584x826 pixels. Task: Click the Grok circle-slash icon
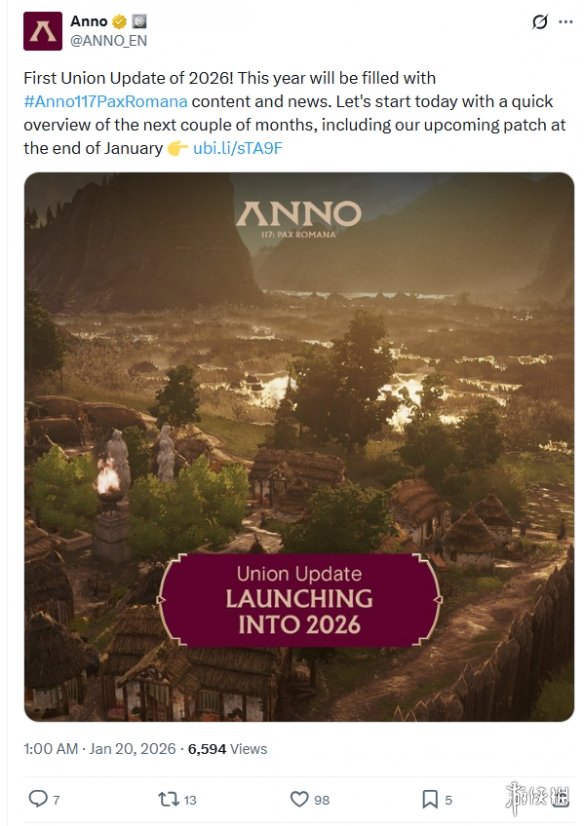click(540, 22)
